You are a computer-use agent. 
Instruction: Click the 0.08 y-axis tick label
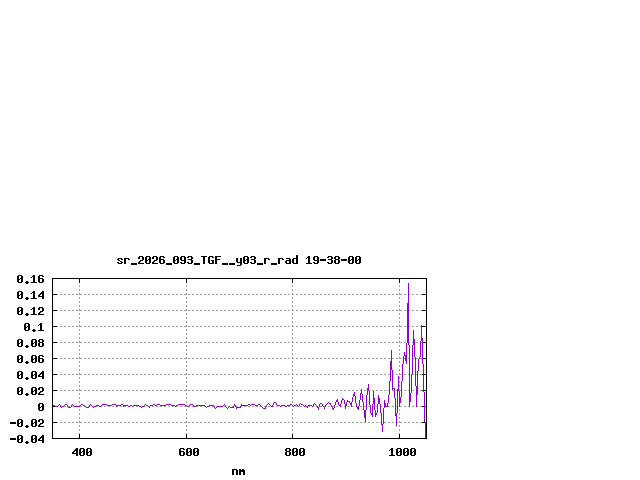pyautogui.click(x=30, y=343)
